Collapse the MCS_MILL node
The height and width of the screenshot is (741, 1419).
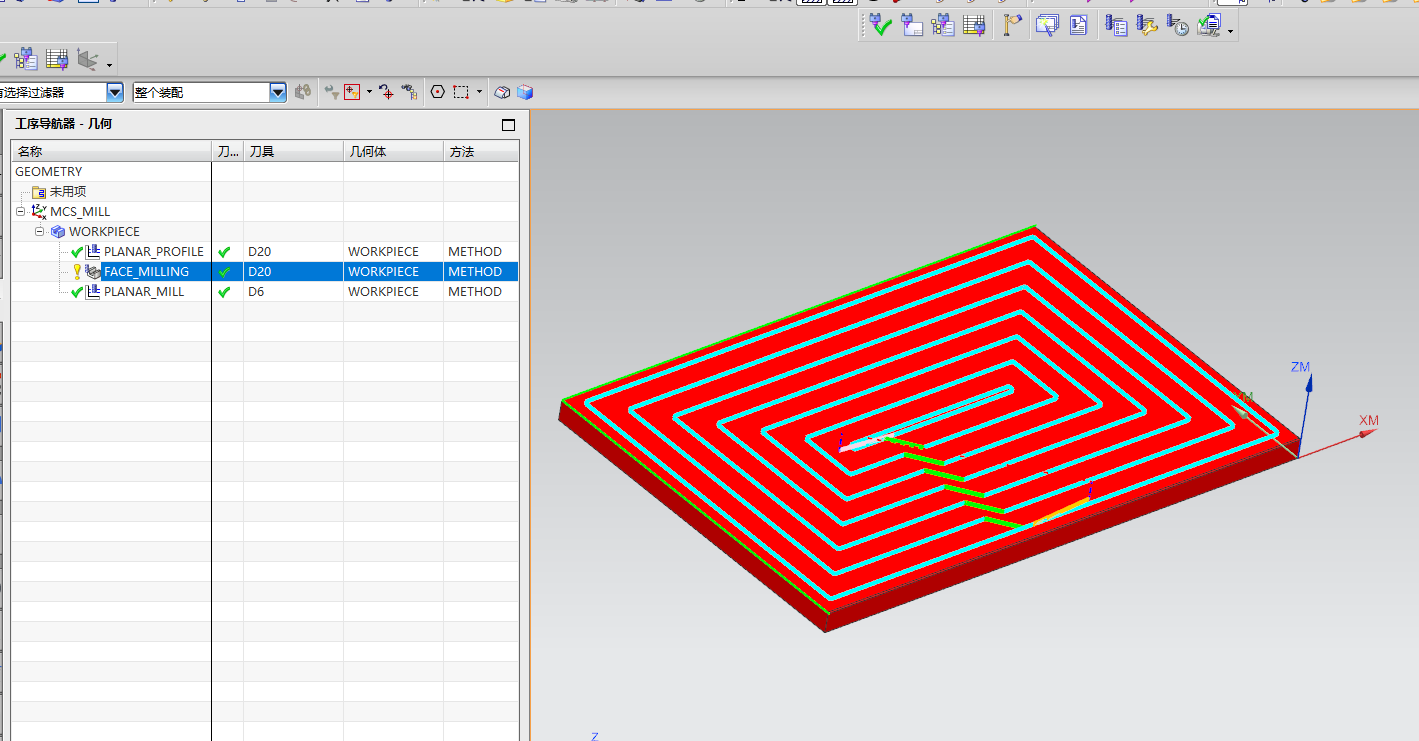(x=20, y=212)
